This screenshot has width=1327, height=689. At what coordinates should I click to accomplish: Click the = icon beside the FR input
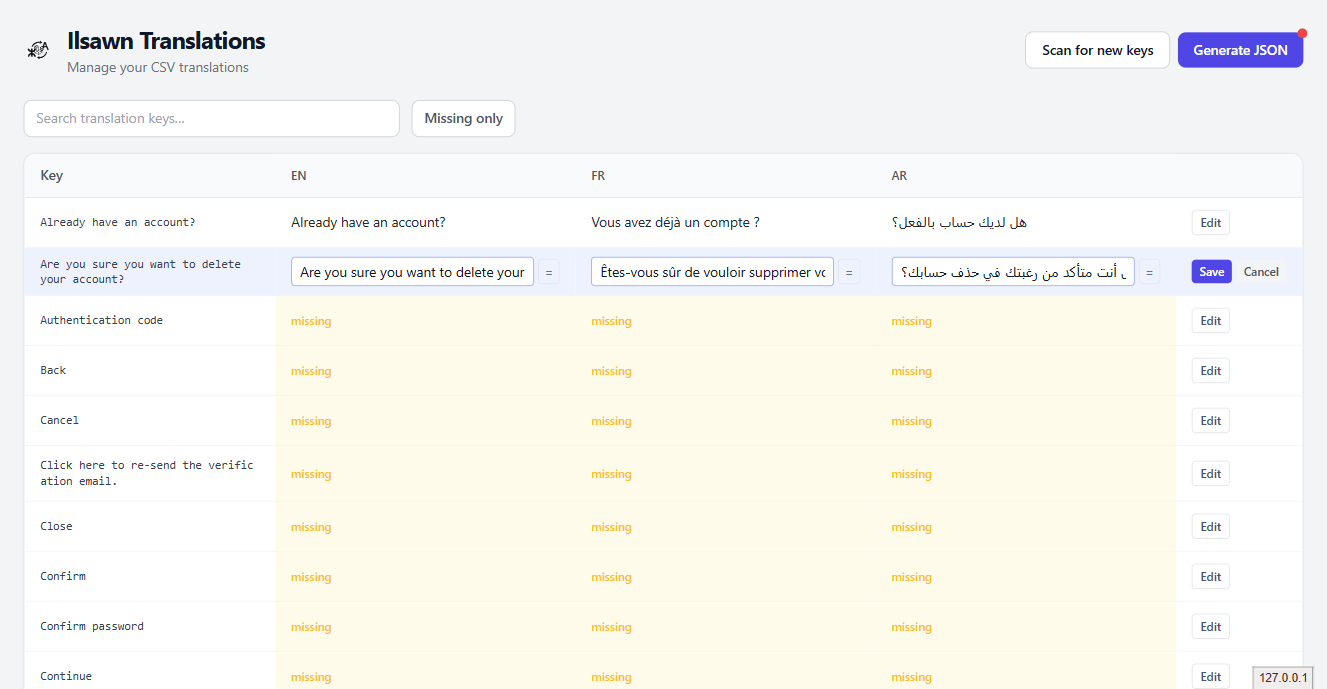[849, 271]
